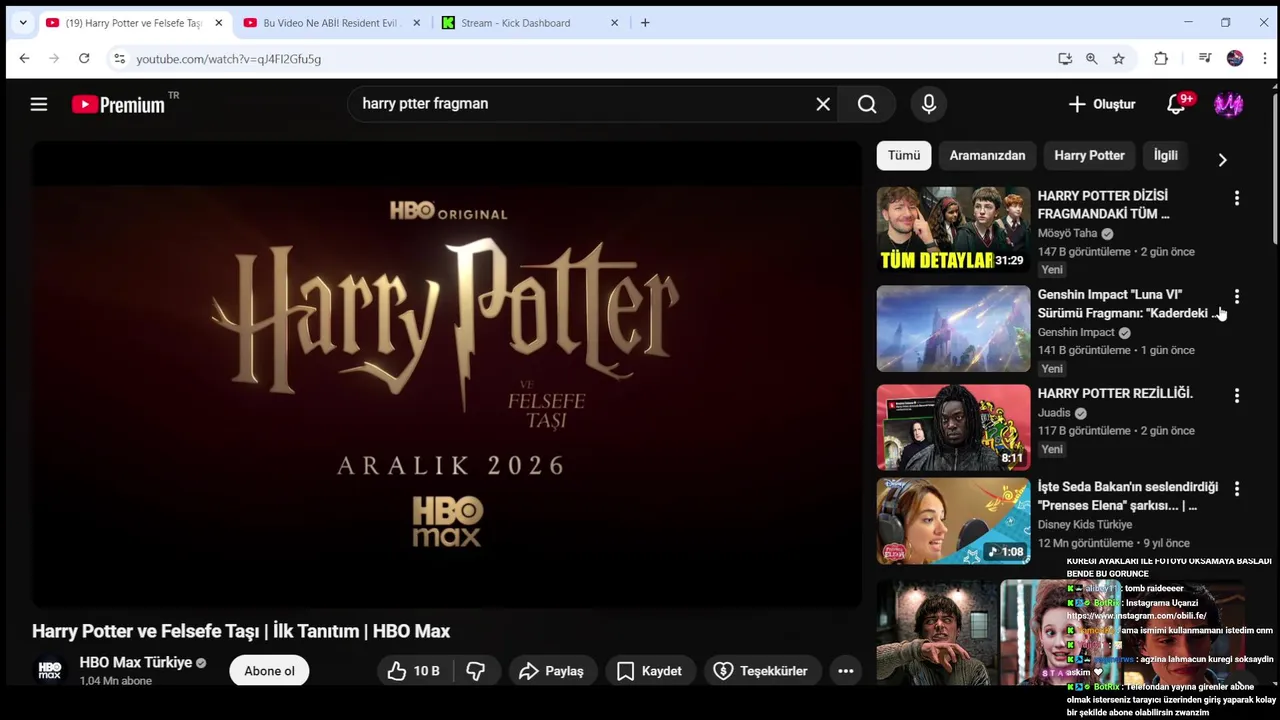Open Chrome tab search dropdown
The width and height of the screenshot is (1280, 720).
pos(23,23)
